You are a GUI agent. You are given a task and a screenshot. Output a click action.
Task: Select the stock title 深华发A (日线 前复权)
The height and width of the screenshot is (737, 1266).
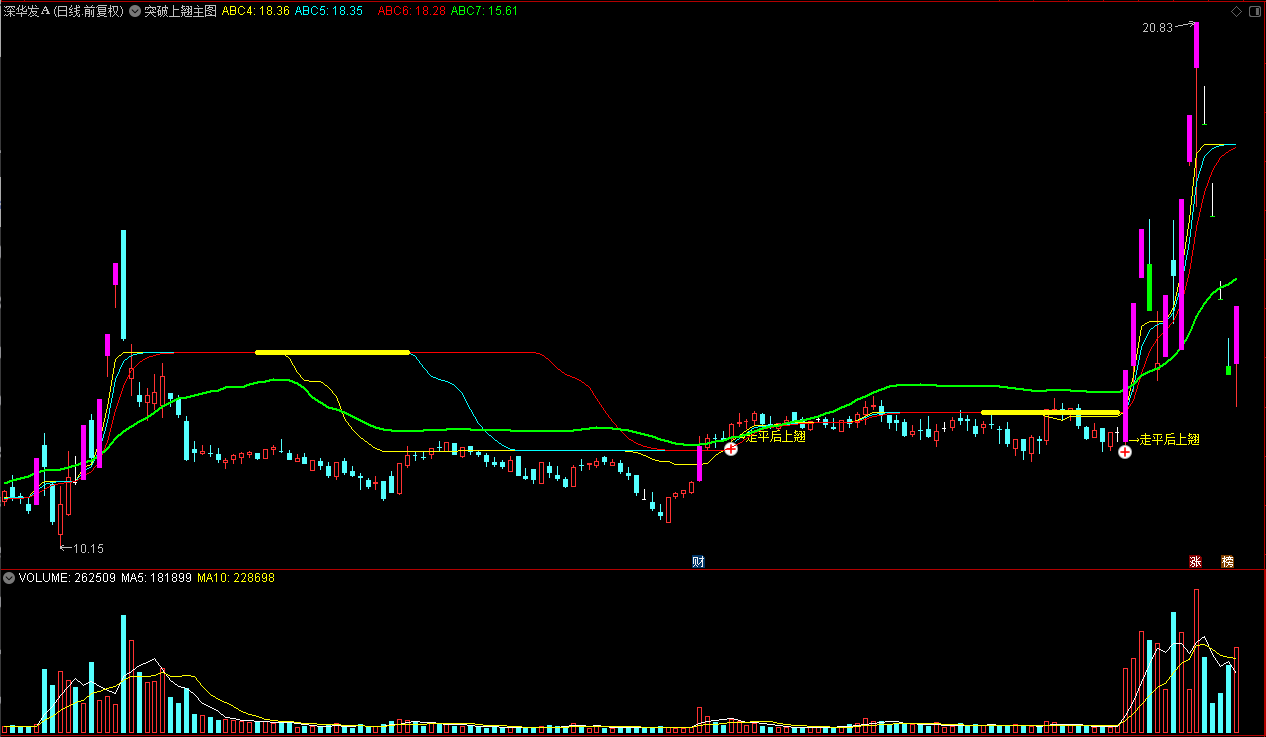[64, 11]
